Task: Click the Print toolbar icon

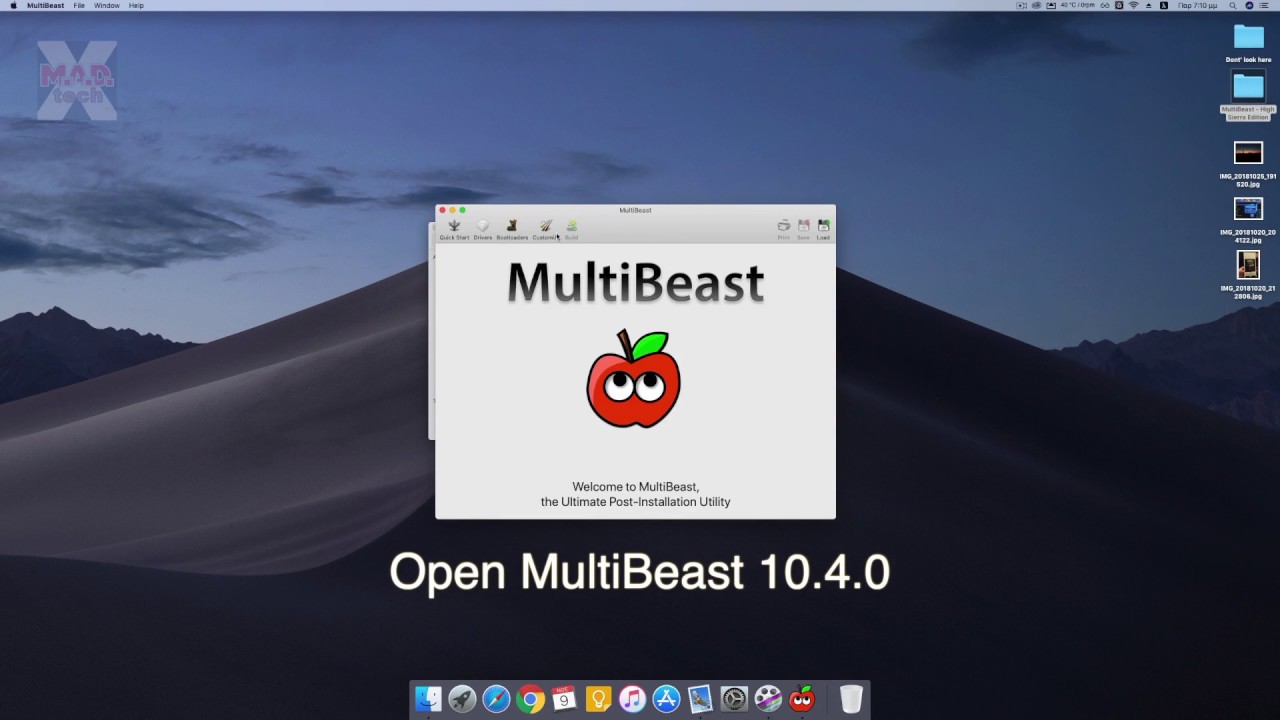Action: tap(784, 230)
